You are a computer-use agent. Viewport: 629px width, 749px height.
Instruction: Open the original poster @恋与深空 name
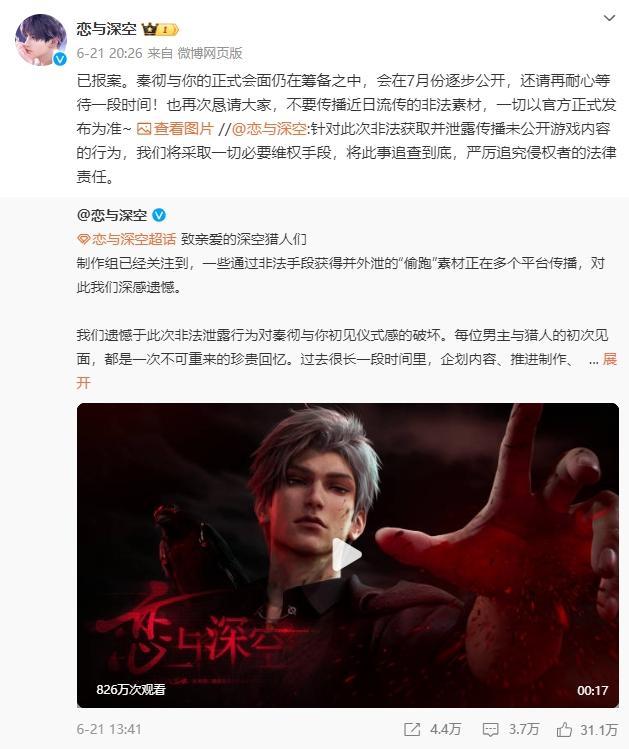(x=112, y=215)
